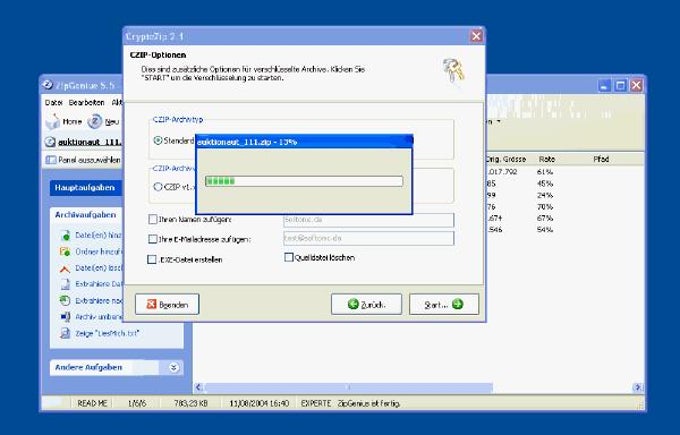Click the 11/08/2004 16:40 status bar date

(x=259, y=403)
